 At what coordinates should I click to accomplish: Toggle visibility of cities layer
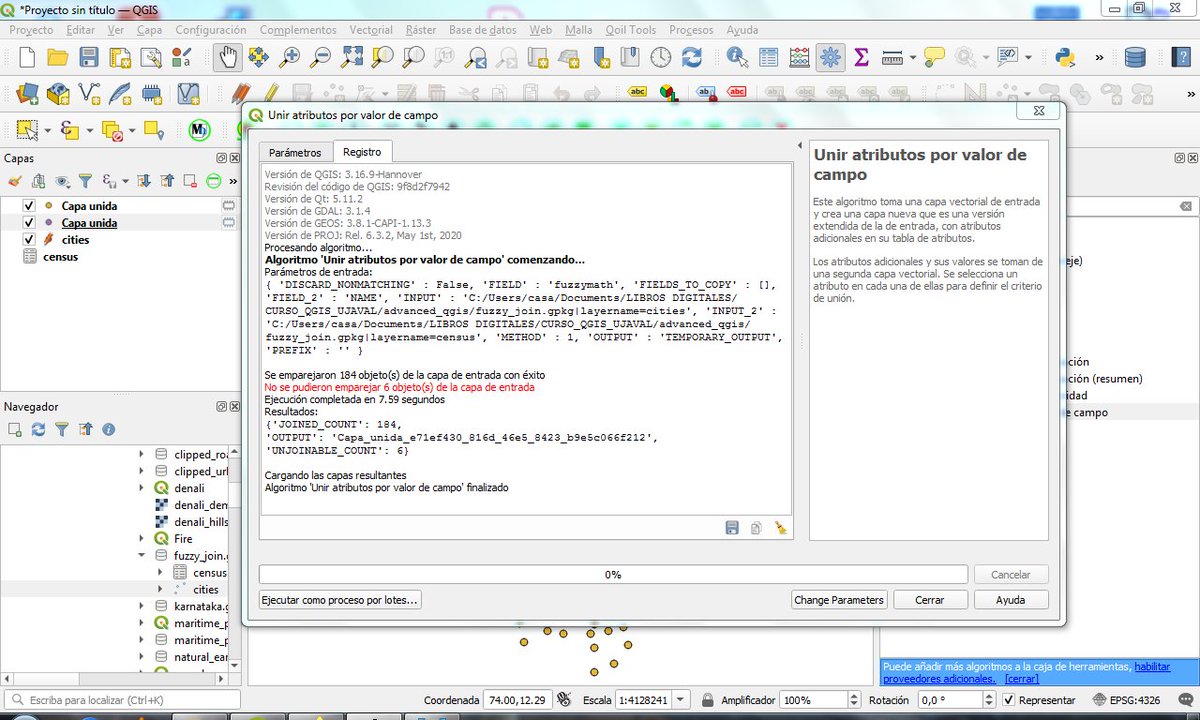click(29, 240)
